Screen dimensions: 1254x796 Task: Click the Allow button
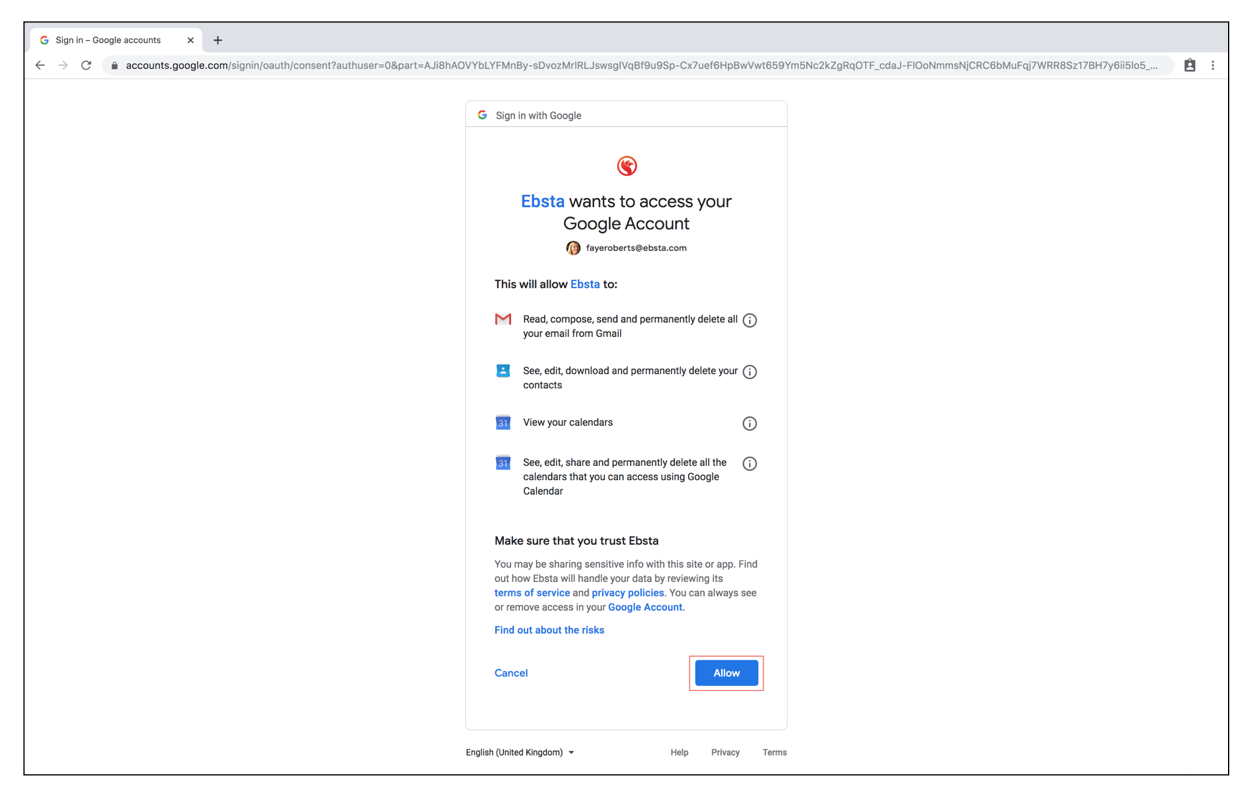pyautogui.click(x=726, y=673)
